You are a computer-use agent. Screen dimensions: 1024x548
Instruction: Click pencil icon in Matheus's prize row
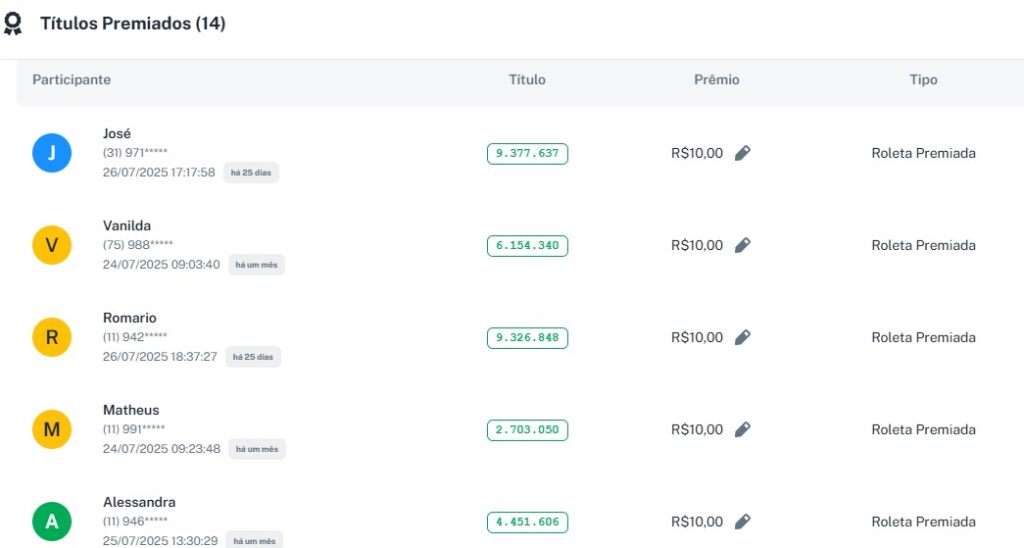click(742, 429)
